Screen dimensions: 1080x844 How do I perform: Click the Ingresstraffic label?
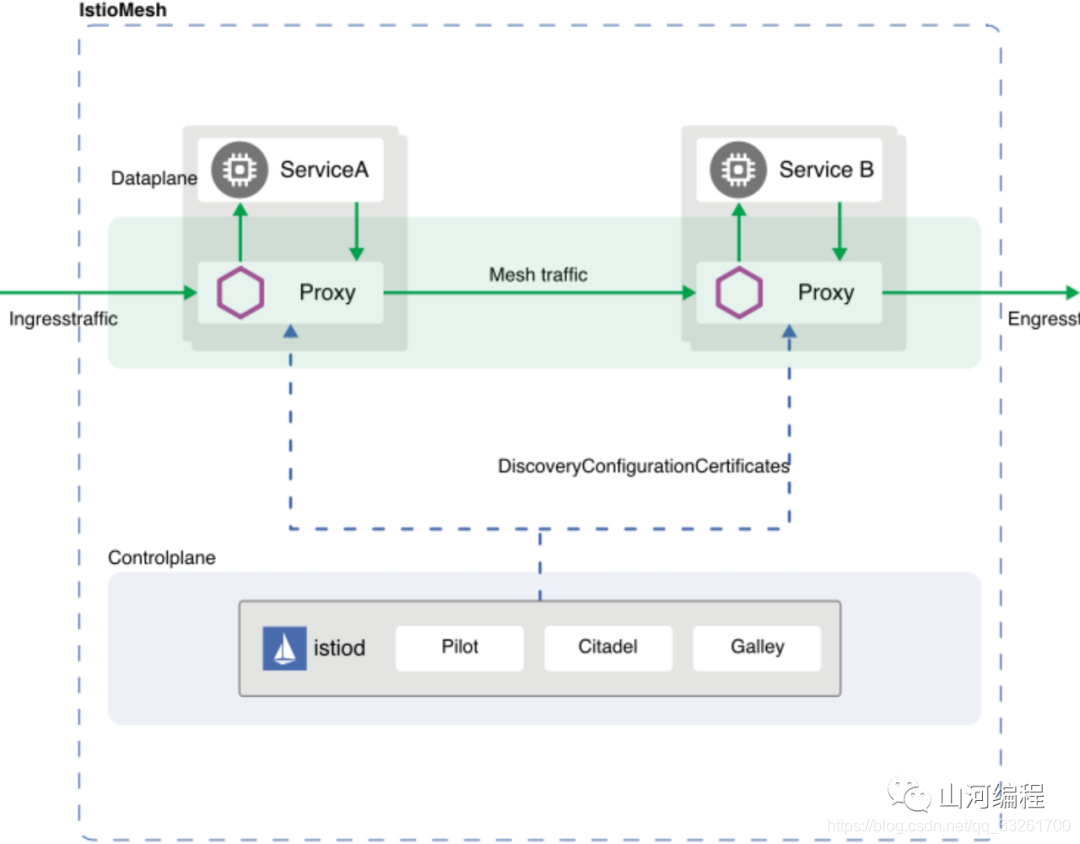point(63,319)
